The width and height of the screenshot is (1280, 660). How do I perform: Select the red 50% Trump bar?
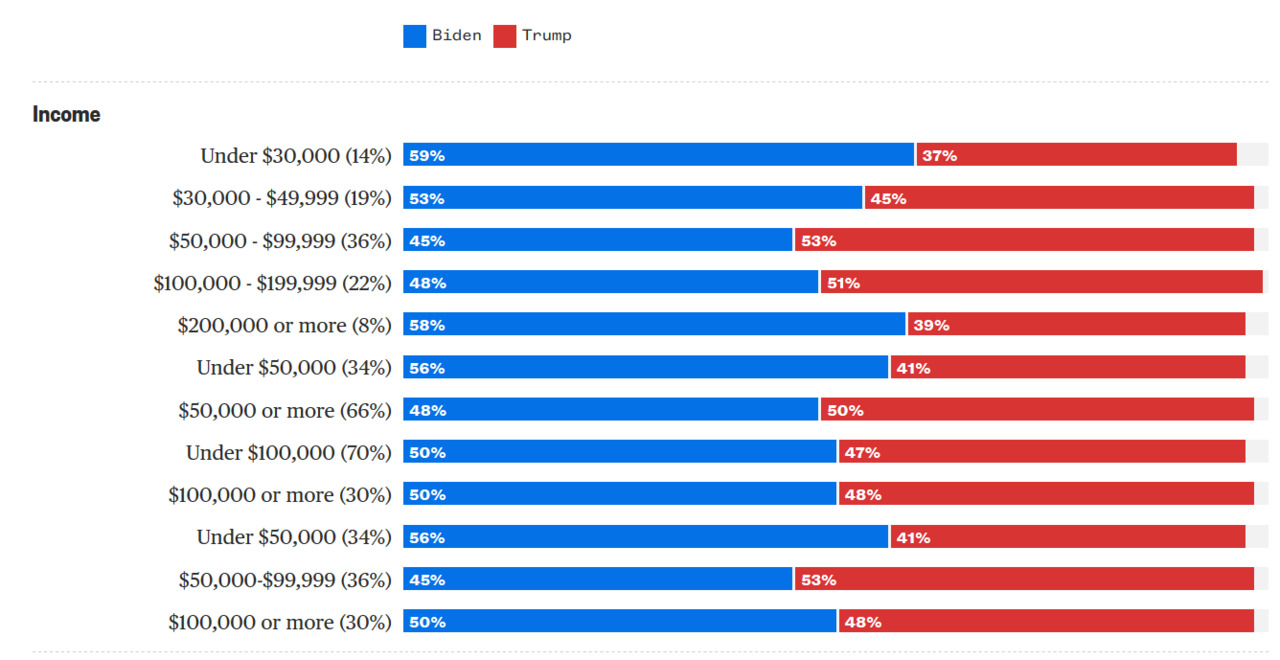click(1037, 410)
